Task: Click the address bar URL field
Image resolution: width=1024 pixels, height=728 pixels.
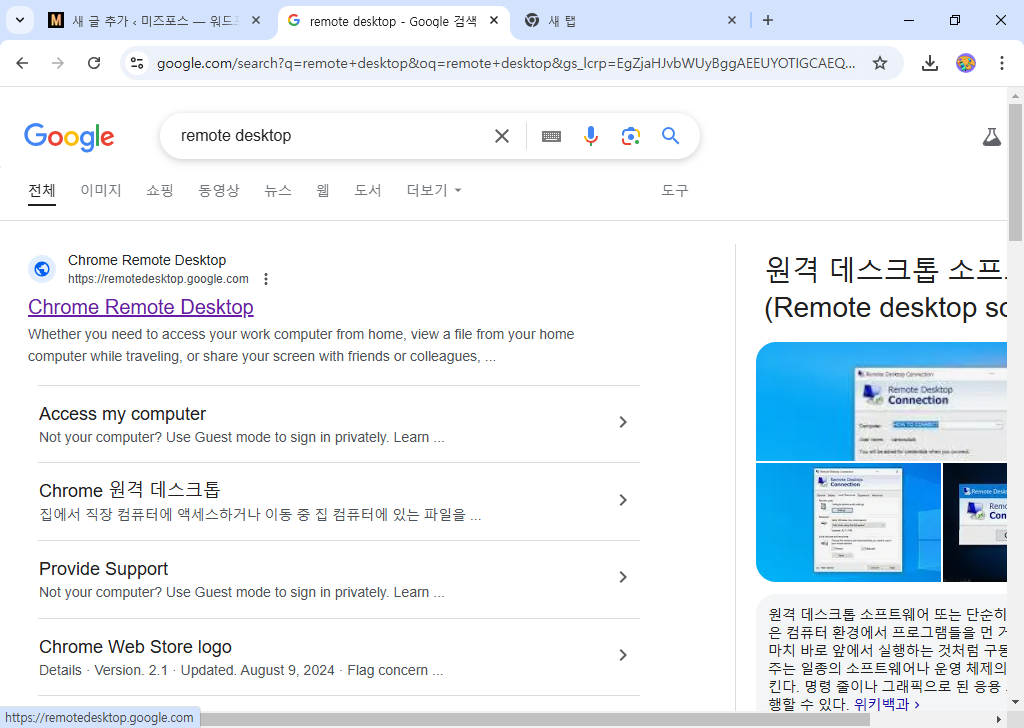Action: (x=506, y=63)
